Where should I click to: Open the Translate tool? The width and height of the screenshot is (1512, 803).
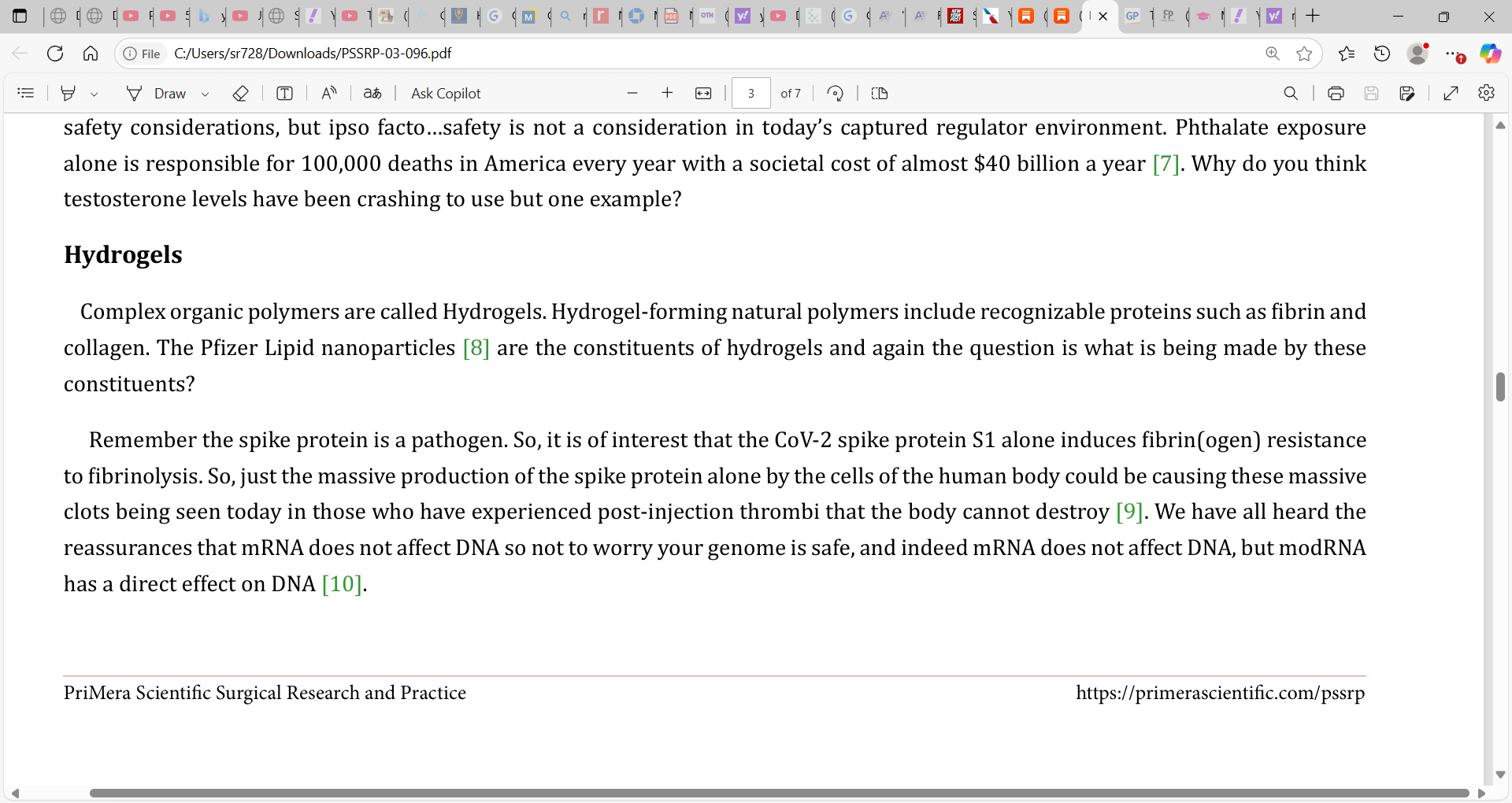(x=372, y=93)
